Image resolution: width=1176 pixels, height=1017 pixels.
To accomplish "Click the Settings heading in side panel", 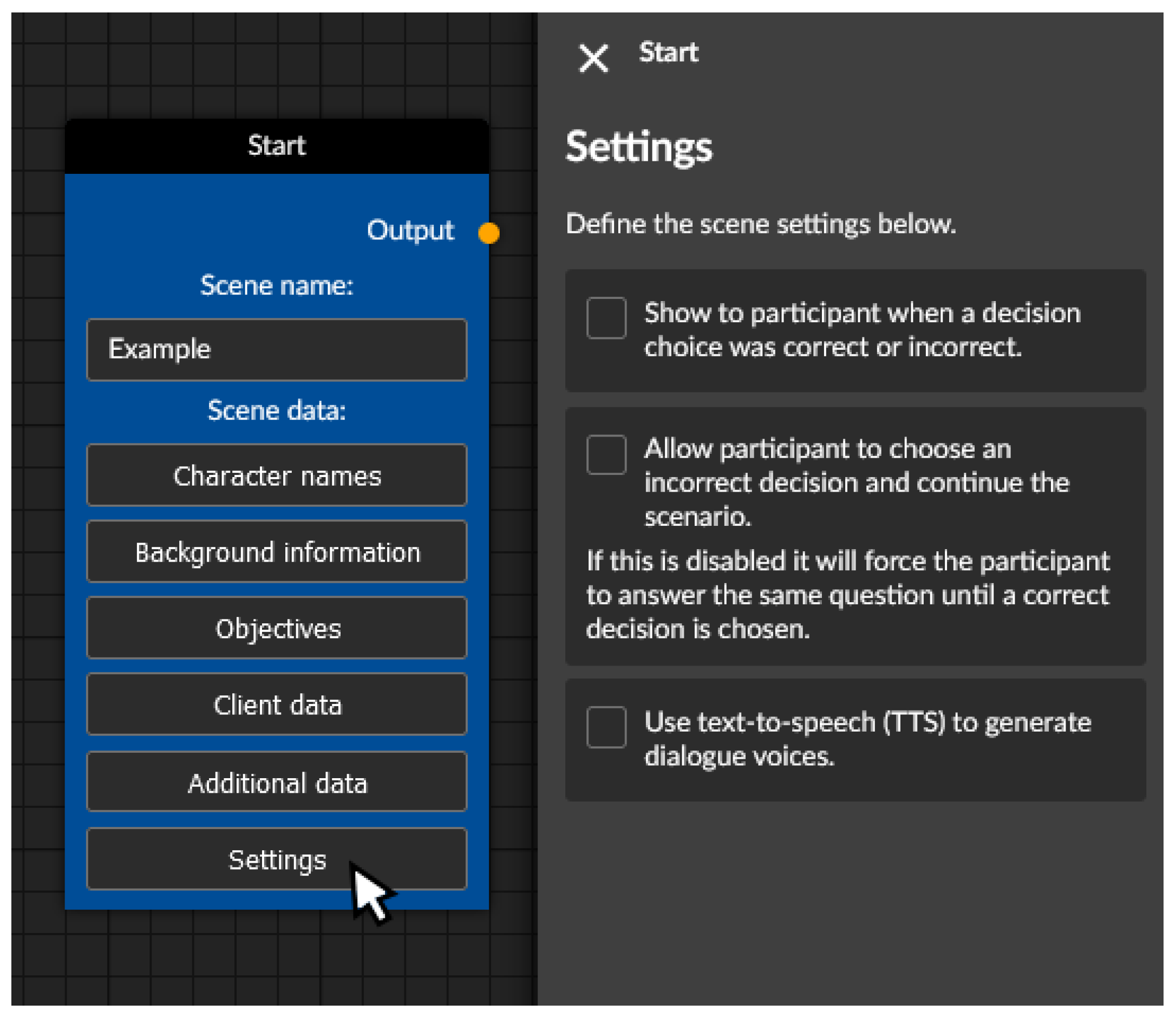I will pyautogui.click(x=638, y=147).
